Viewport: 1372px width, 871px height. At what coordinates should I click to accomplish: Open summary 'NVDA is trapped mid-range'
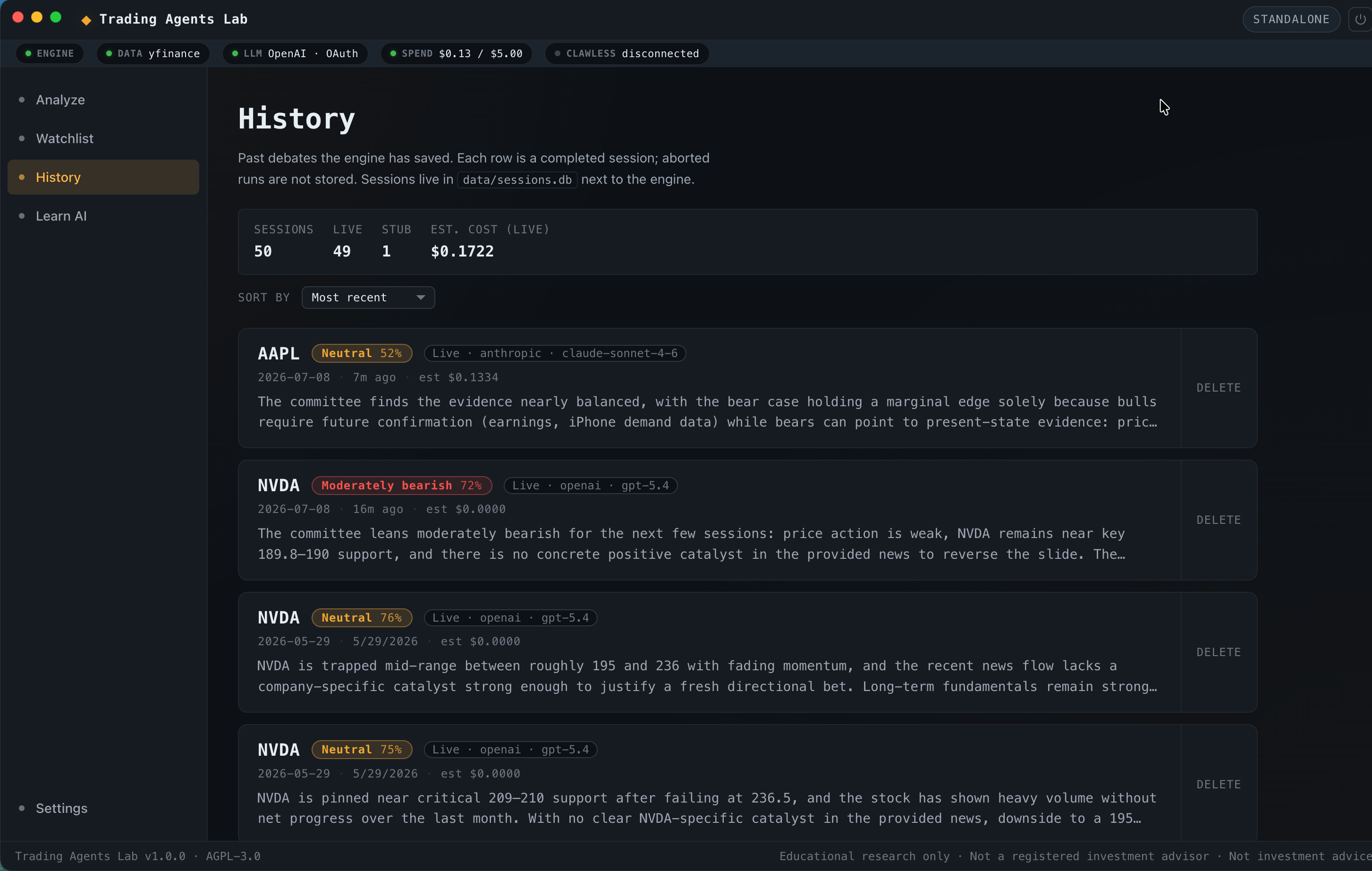coord(707,676)
